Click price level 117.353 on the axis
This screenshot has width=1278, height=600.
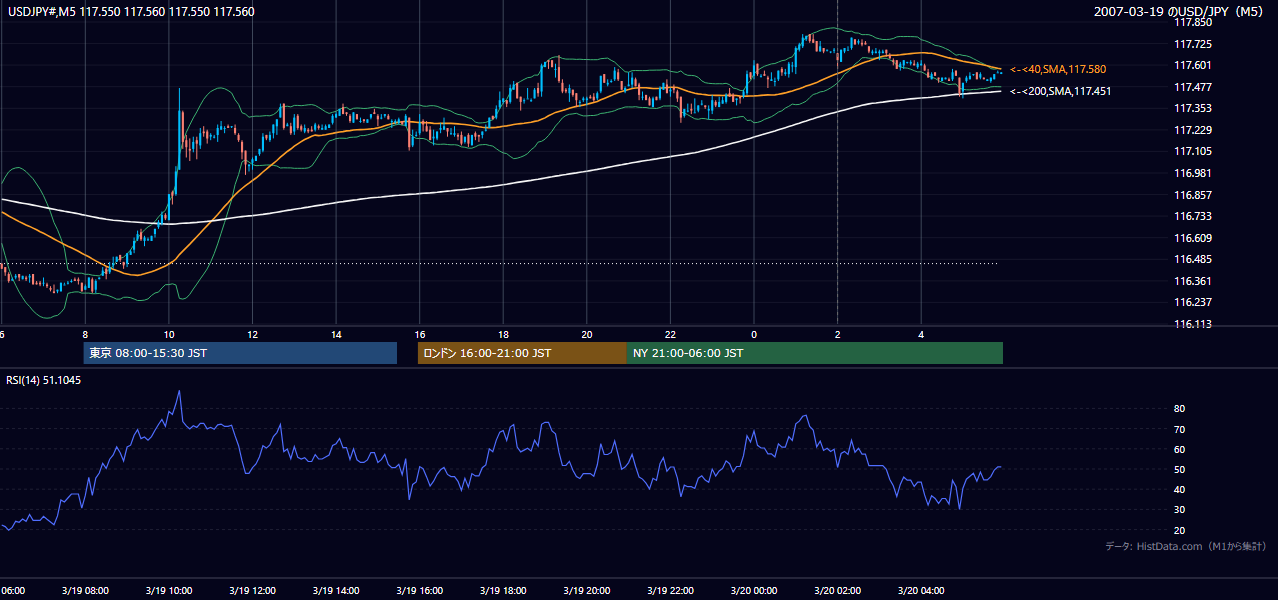tap(1192, 108)
